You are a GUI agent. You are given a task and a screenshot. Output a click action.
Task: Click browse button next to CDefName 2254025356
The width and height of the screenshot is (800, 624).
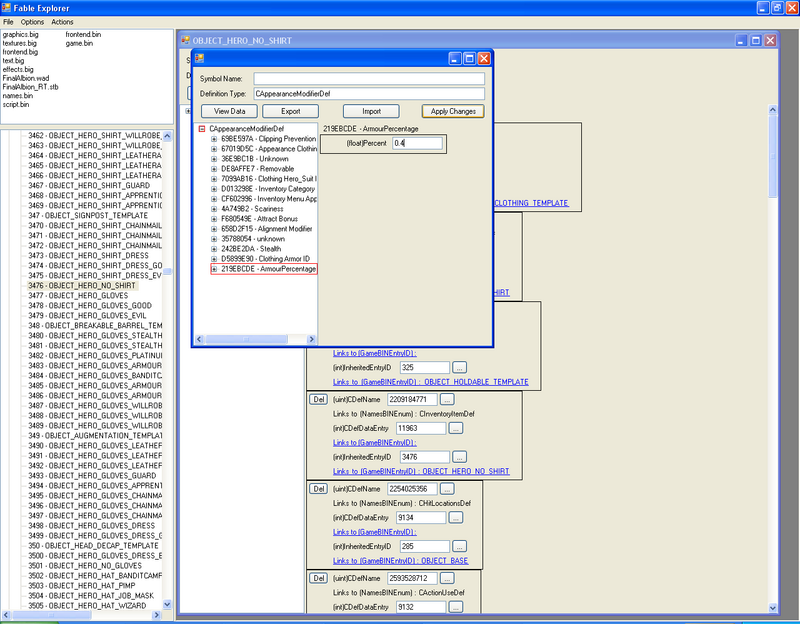pos(447,489)
